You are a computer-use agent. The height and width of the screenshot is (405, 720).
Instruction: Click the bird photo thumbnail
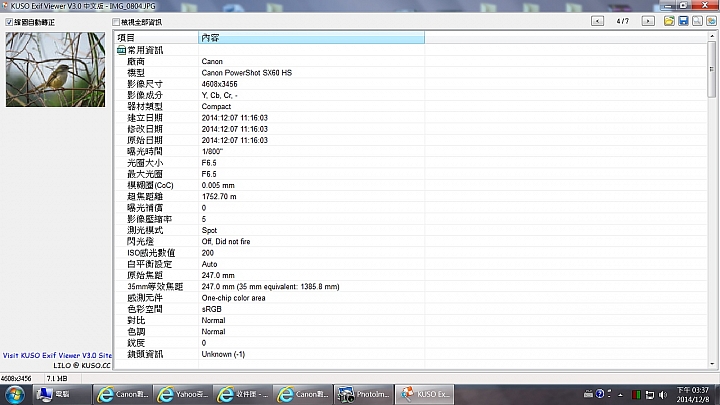point(55,69)
